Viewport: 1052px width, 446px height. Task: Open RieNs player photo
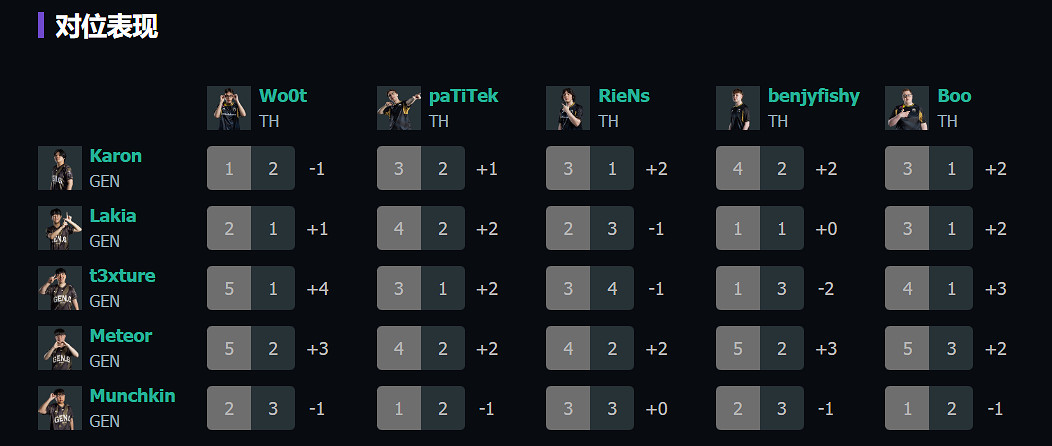tap(568, 108)
